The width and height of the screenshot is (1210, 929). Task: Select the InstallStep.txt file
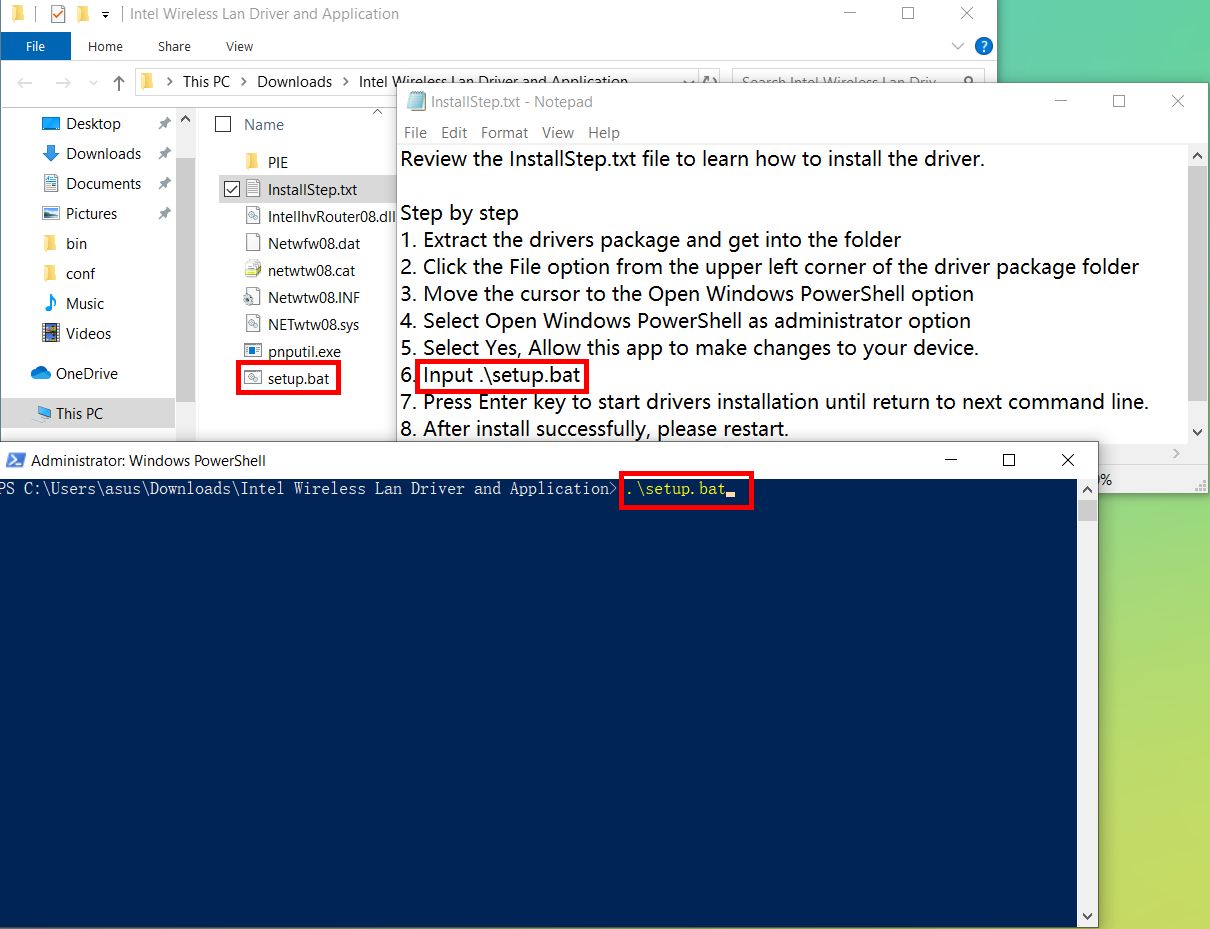click(312, 190)
